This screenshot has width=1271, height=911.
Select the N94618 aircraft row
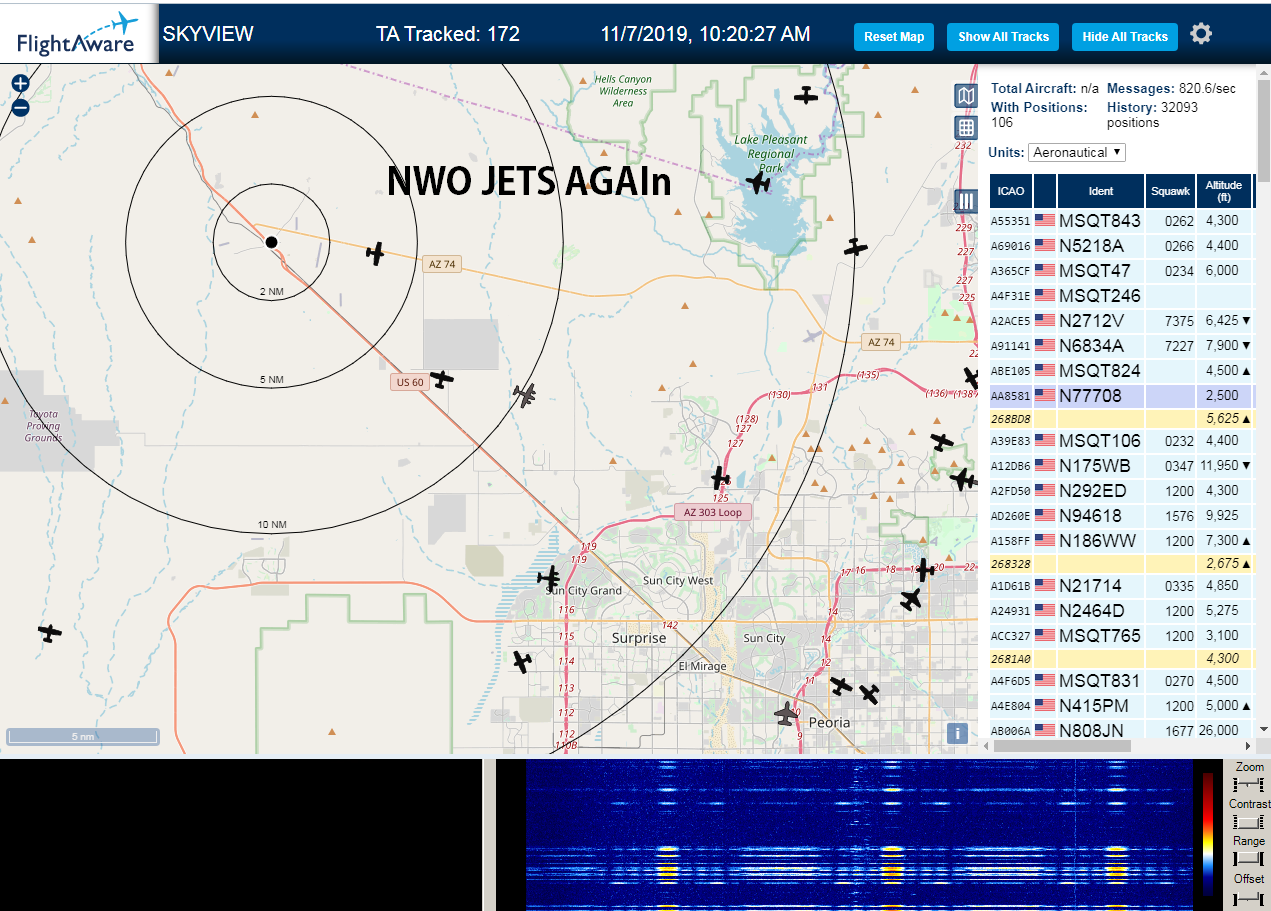coord(1121,515)
